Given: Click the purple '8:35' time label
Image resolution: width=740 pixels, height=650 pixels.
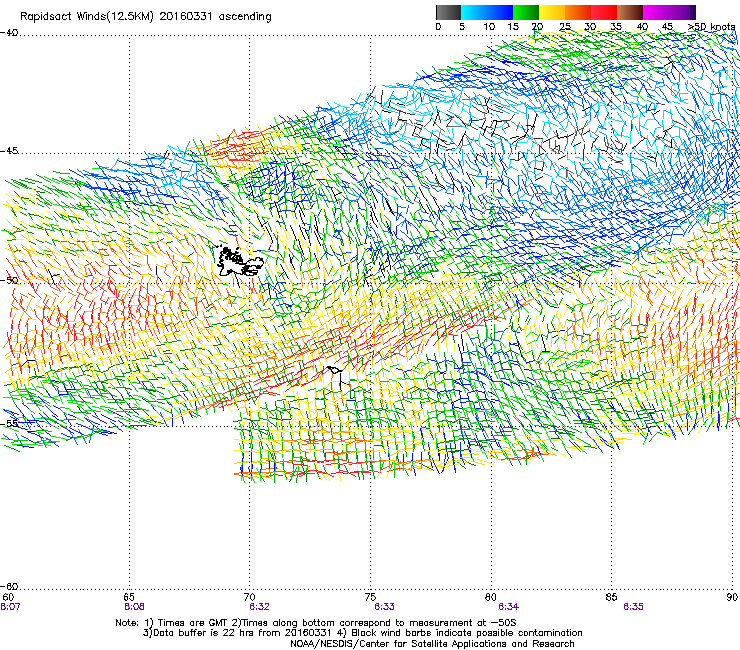Looking at the screenshot, I should [633, 607].
